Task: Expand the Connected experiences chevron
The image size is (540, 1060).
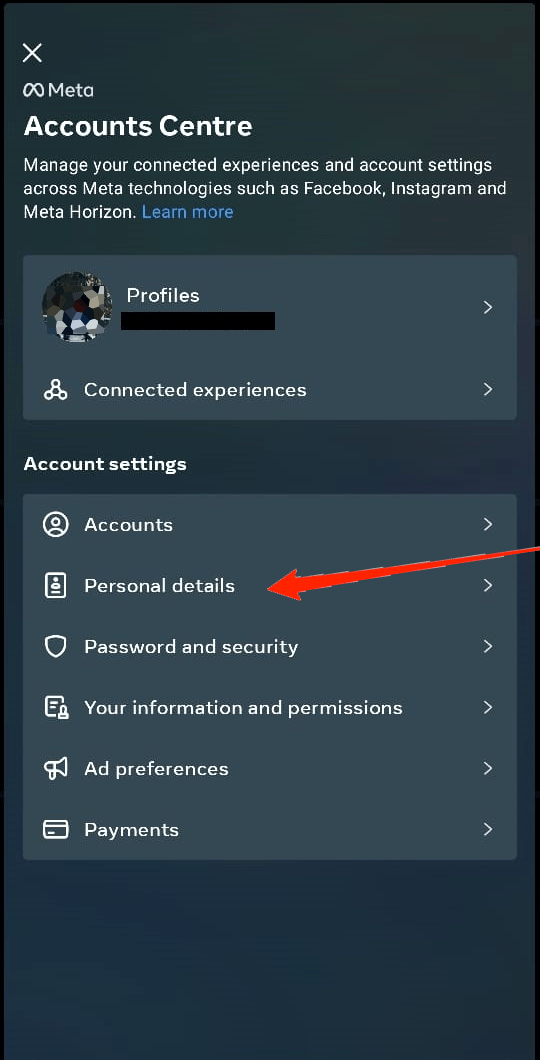Action: (488, 389)
